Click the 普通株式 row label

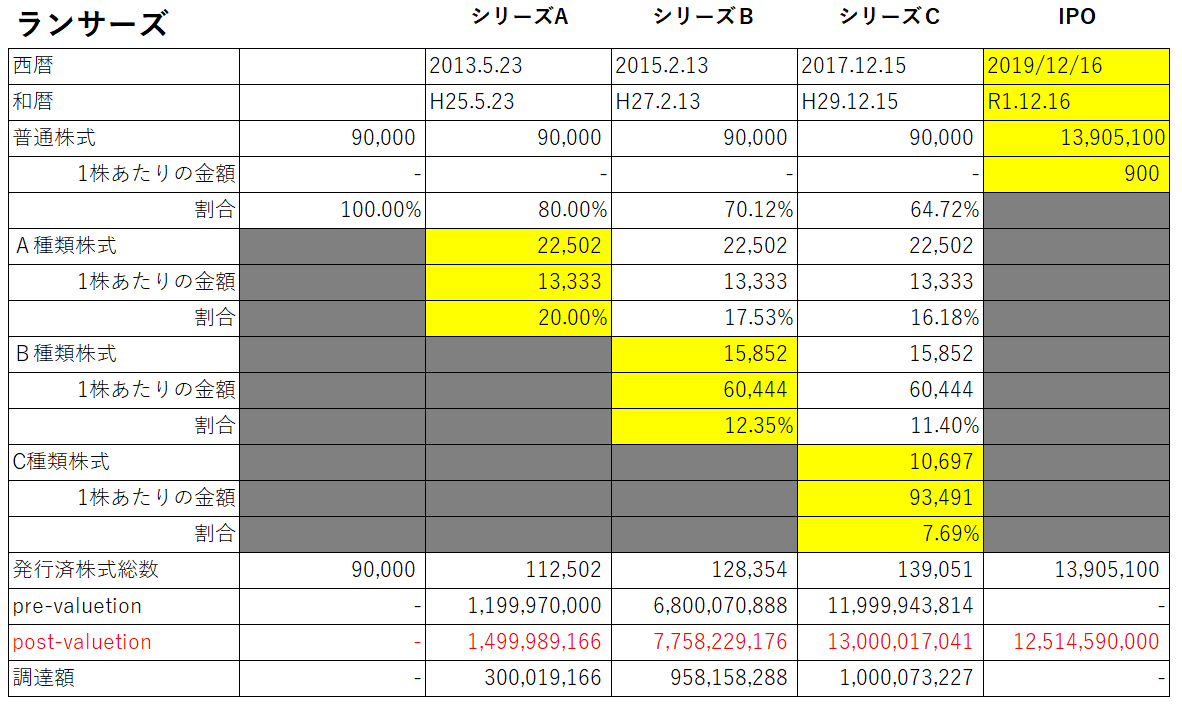54,138
